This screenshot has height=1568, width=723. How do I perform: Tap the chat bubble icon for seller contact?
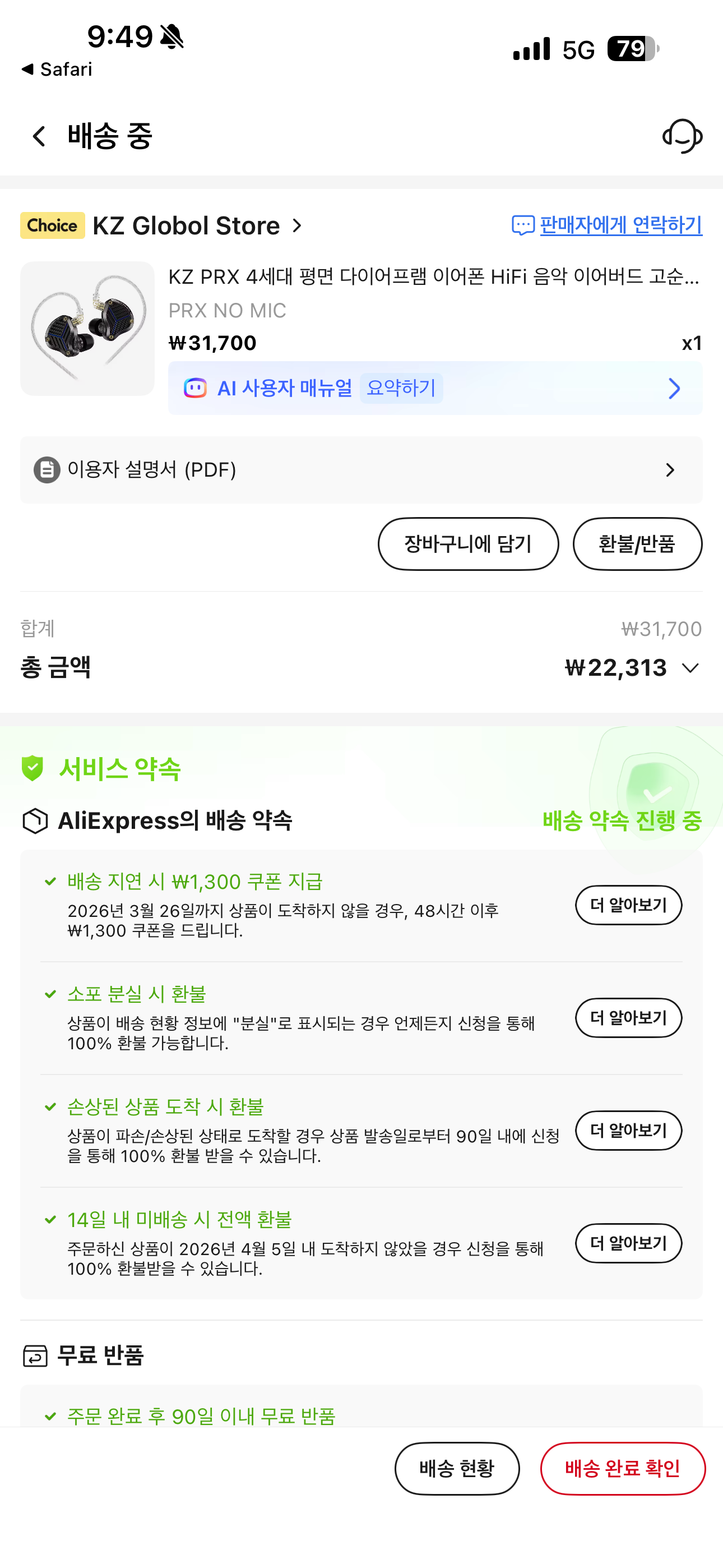(x=523, y=226)
